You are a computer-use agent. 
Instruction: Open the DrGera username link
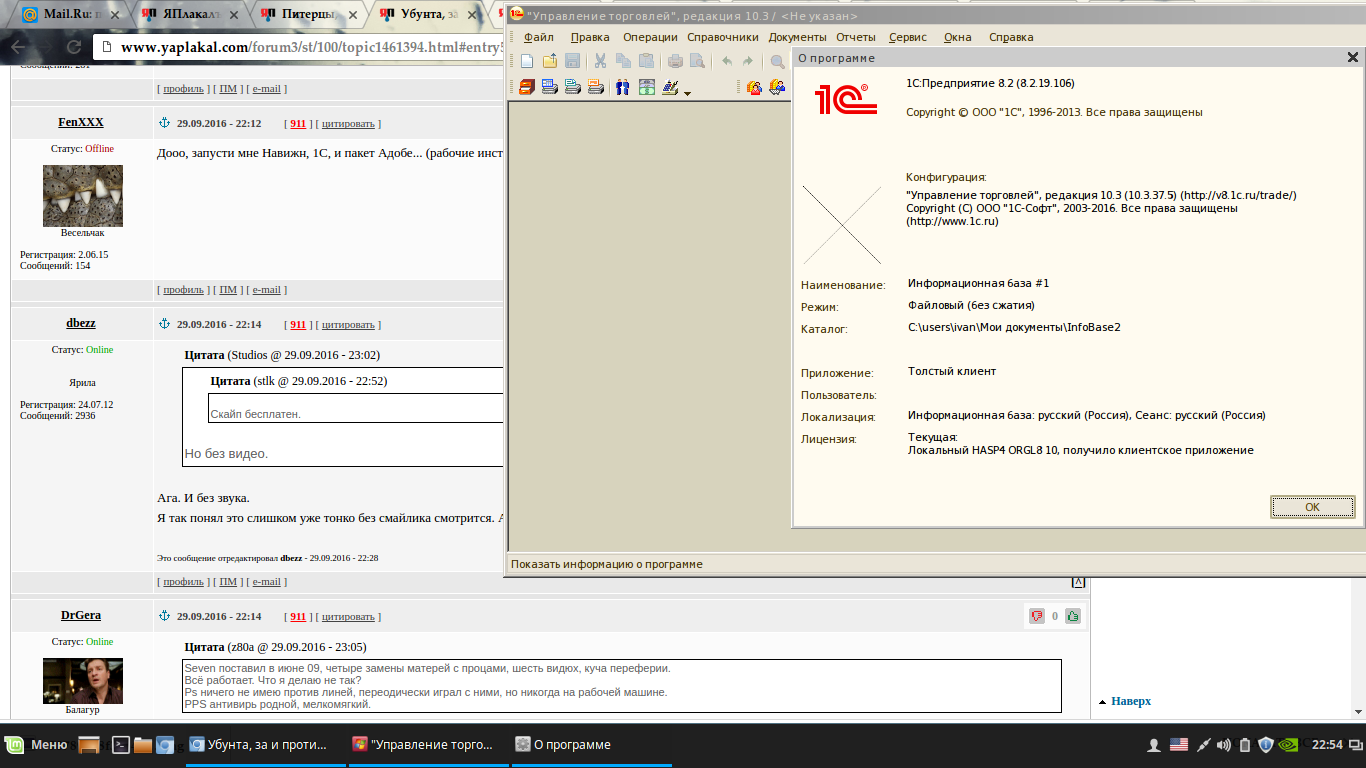(81, 615)
